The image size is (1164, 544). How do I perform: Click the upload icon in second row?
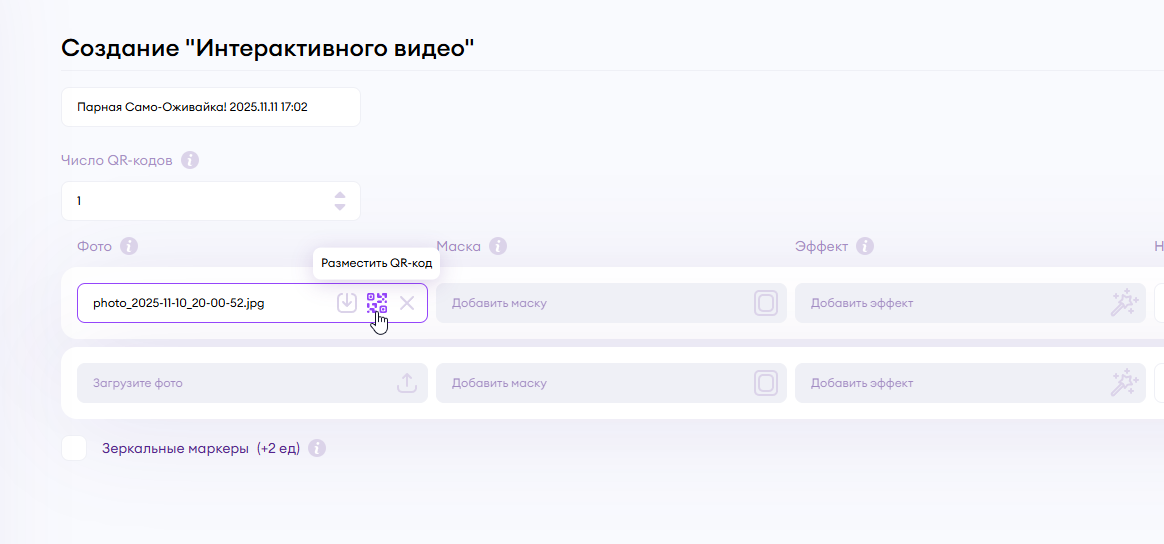pos(407,383)
